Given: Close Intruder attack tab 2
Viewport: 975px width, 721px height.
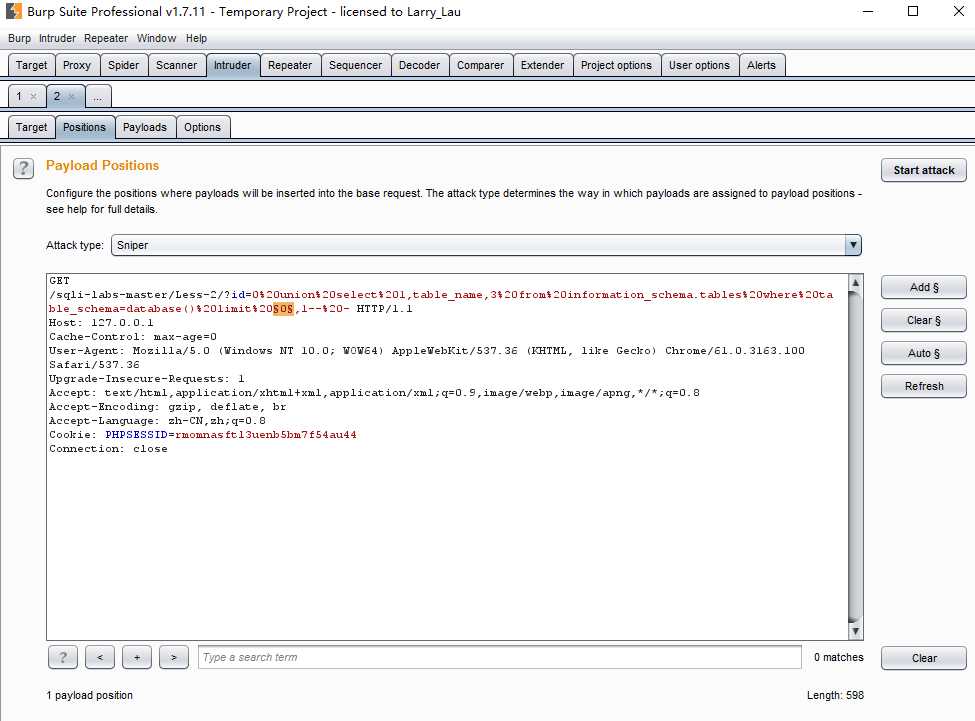Looking at the screenshot, I should click(72, 96).
